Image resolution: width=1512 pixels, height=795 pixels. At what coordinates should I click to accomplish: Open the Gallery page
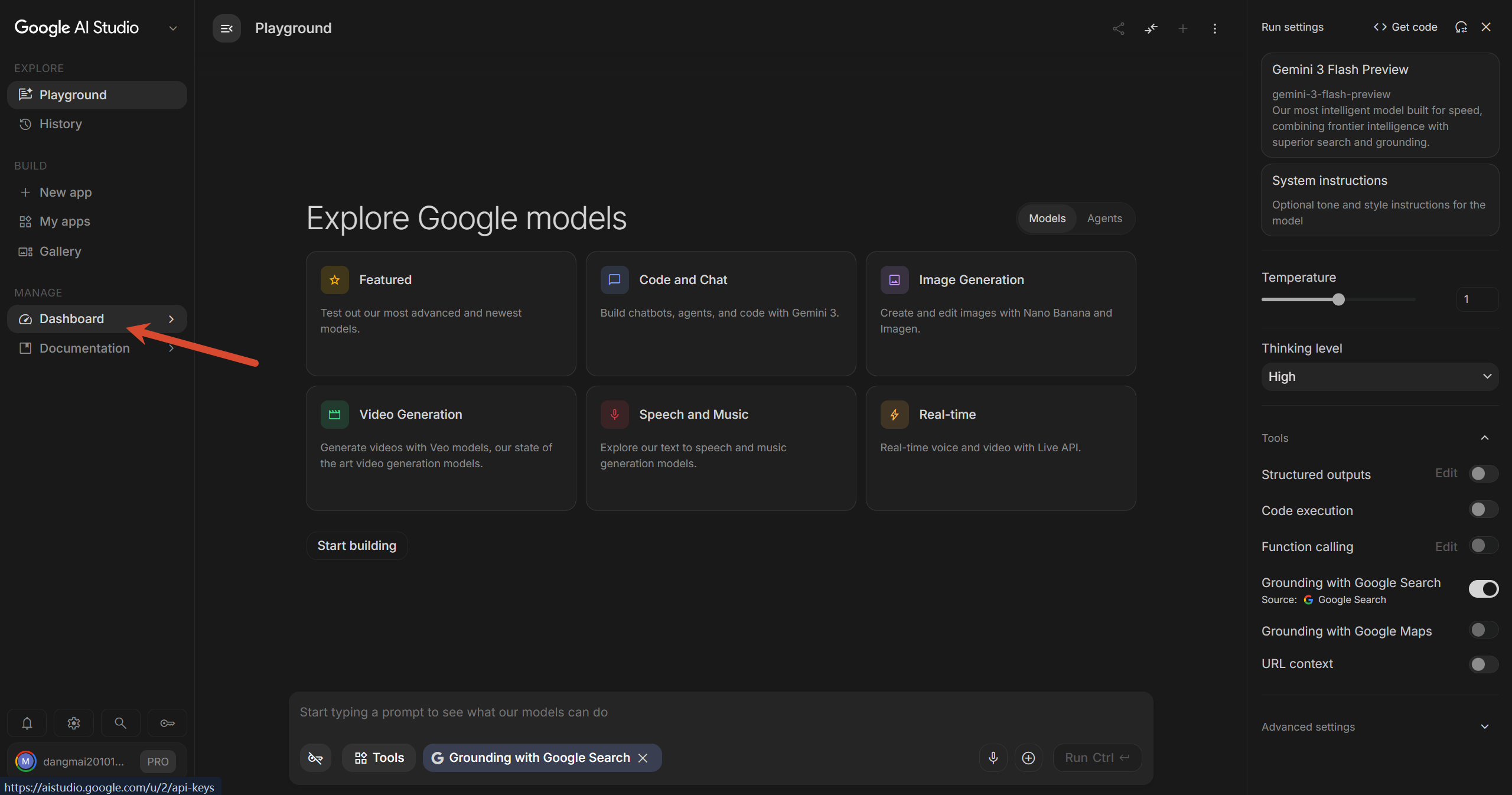[97, 252]
